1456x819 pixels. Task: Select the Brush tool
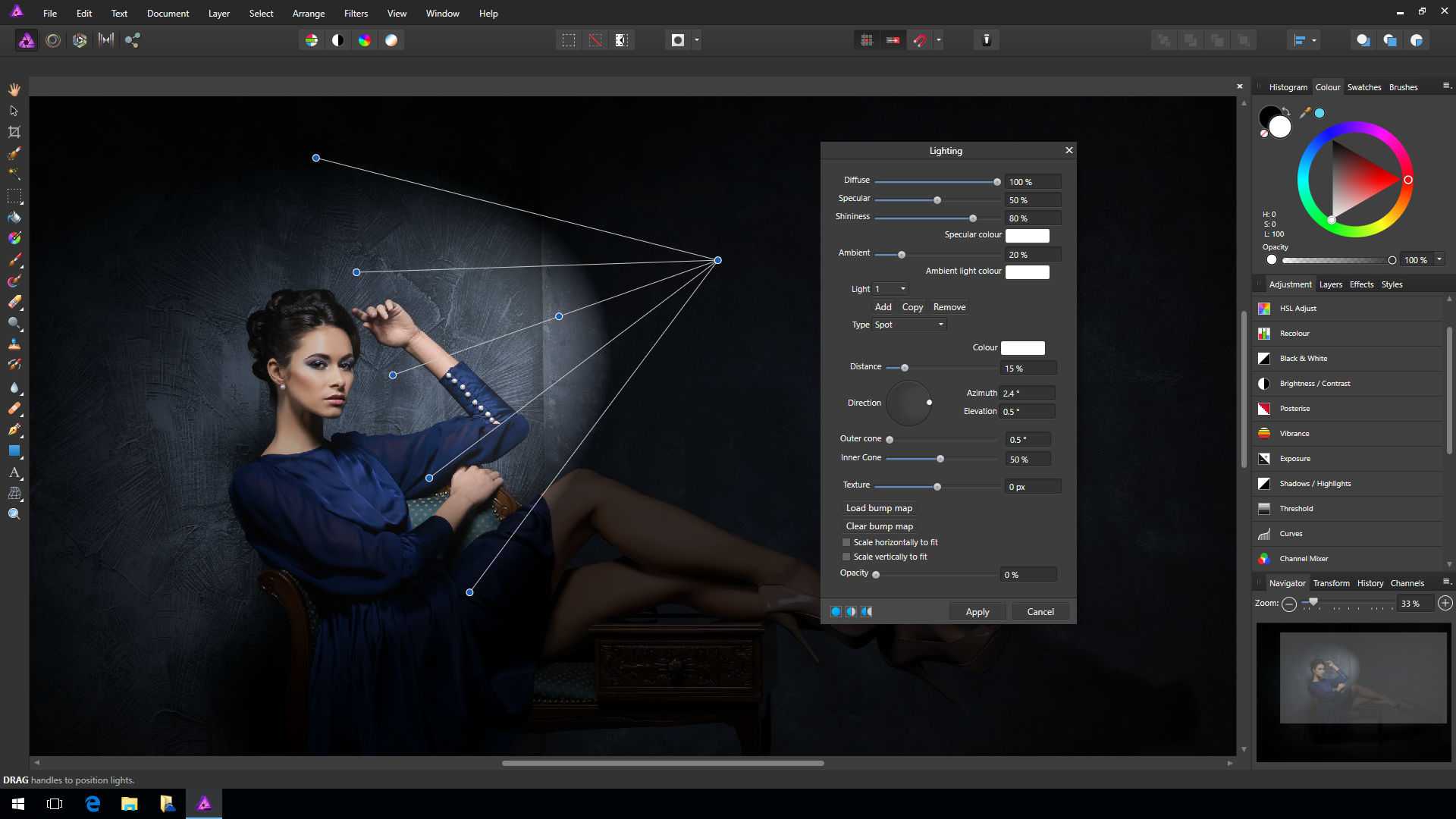tap(14, 259)
